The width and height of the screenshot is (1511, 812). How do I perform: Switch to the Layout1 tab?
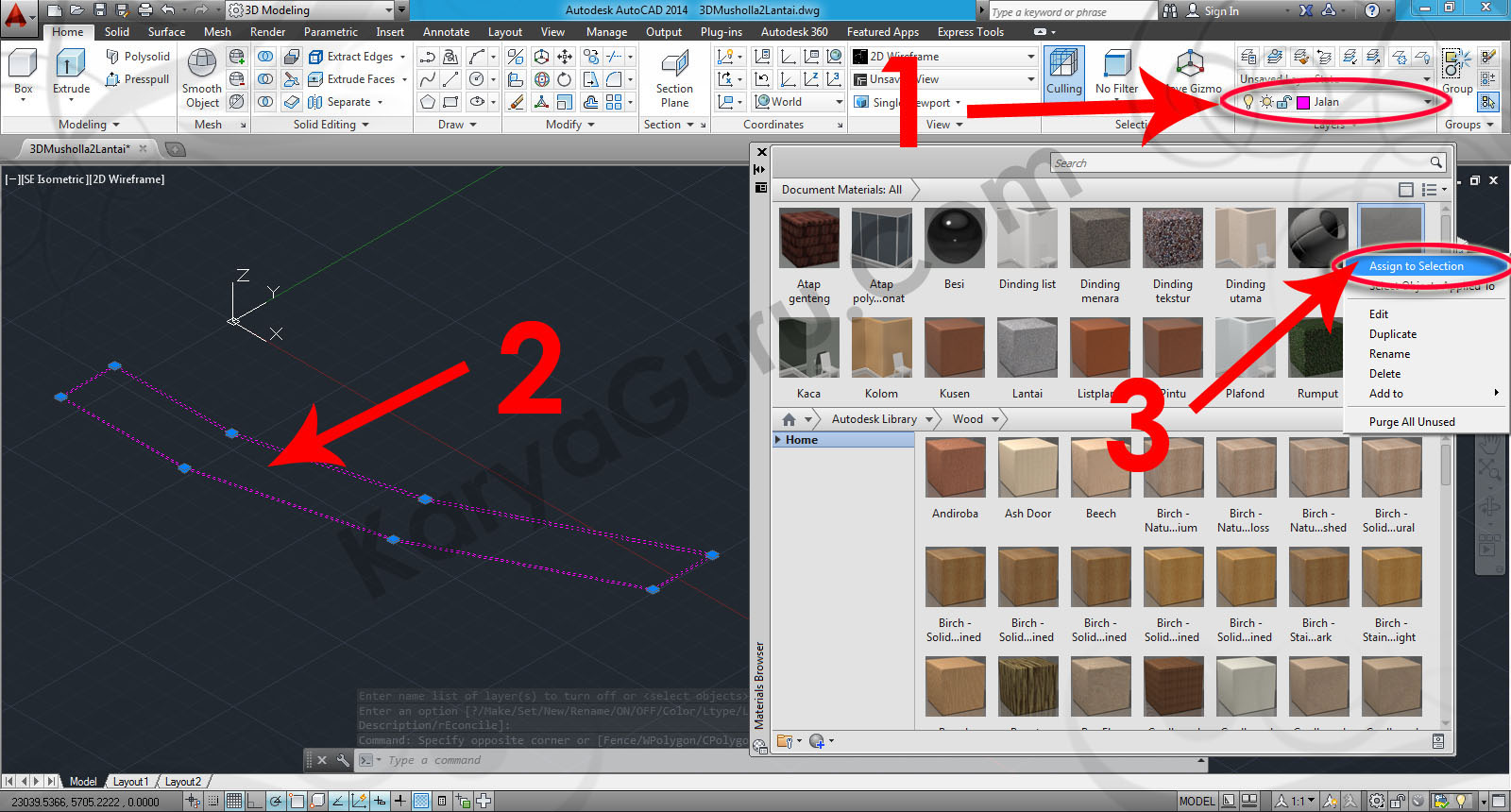(x=130, y=782)
